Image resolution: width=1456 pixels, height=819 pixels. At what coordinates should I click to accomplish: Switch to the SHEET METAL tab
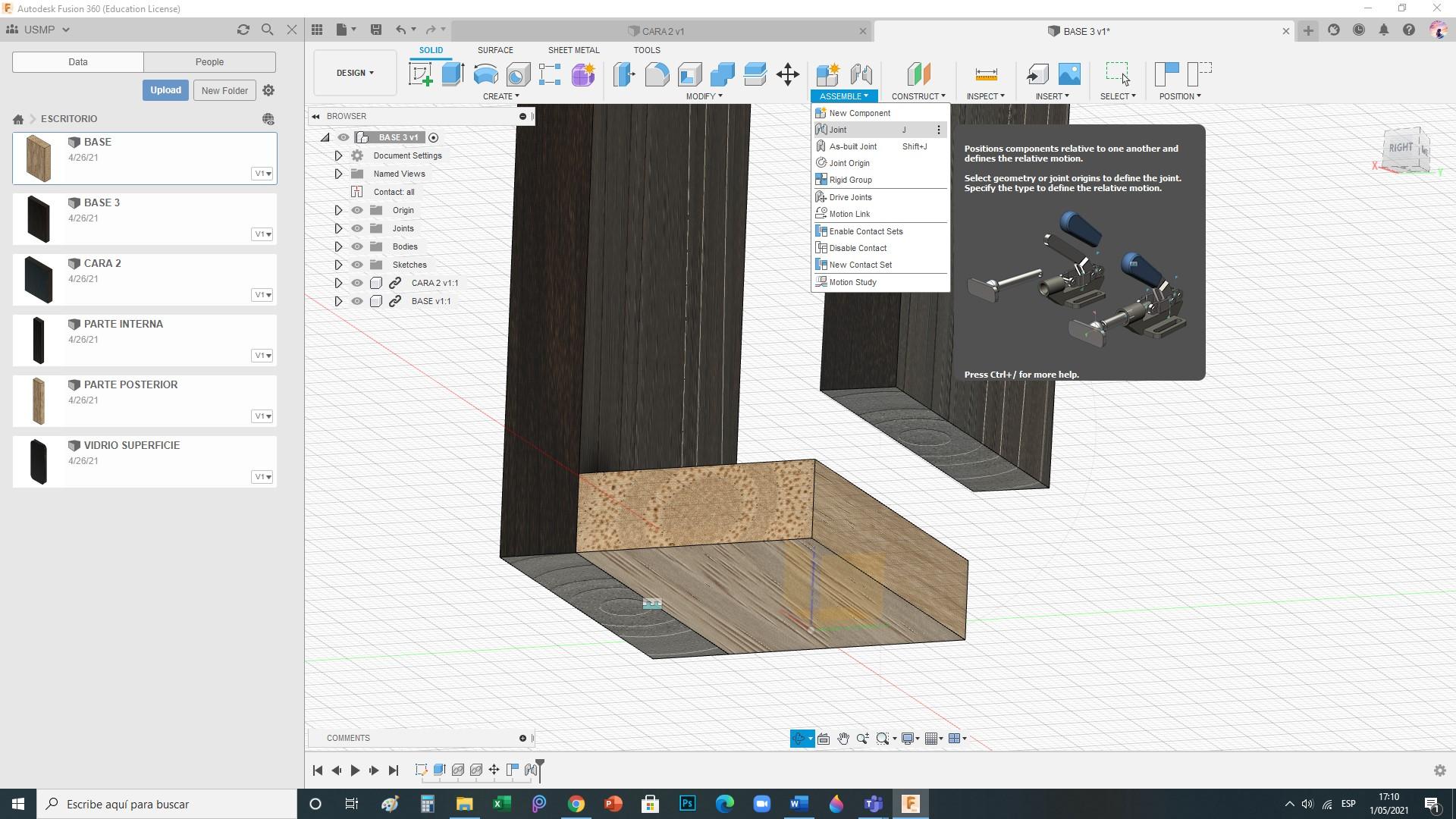click(x=573, y=50)
